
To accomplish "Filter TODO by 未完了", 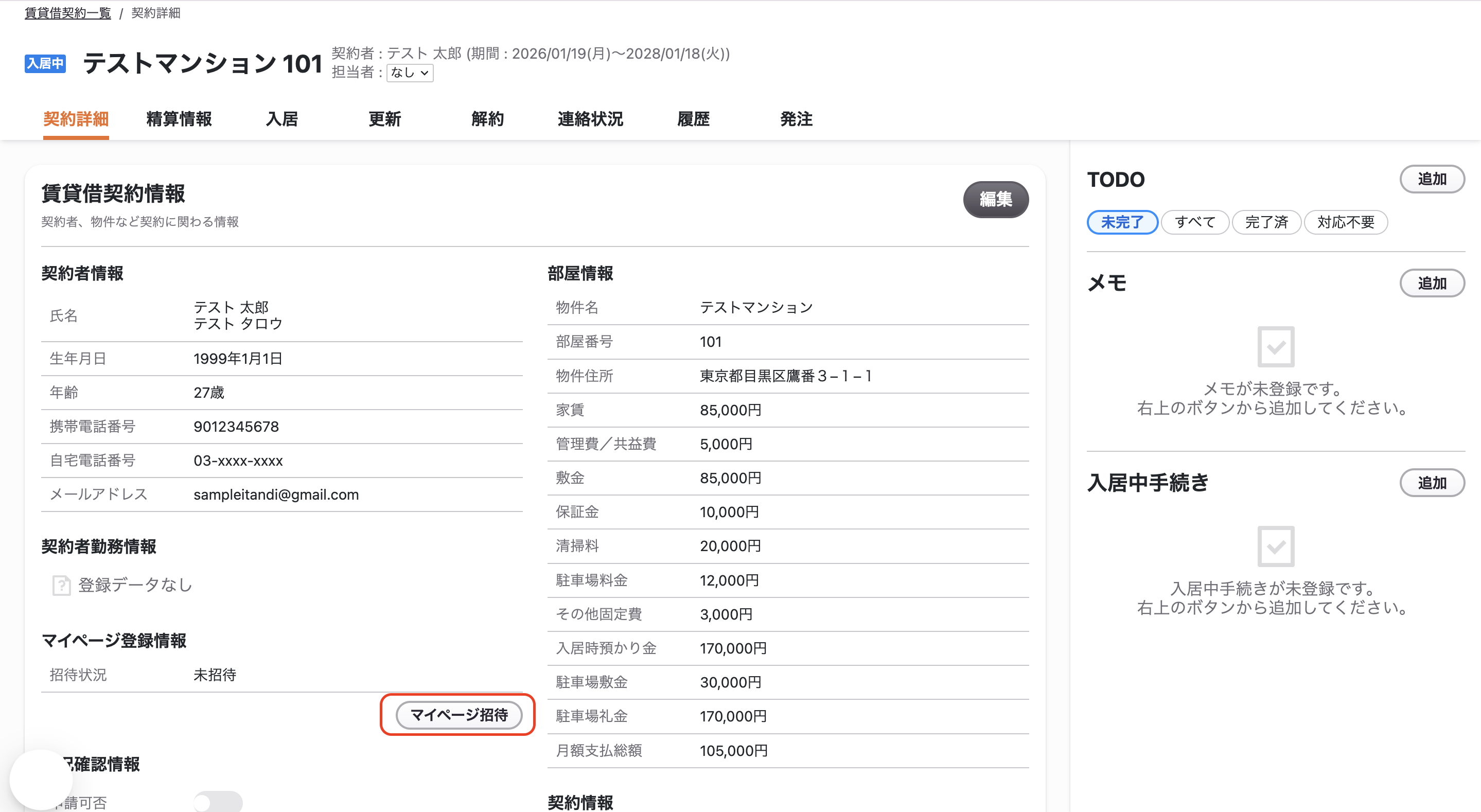I will (x=1122, y=222).
